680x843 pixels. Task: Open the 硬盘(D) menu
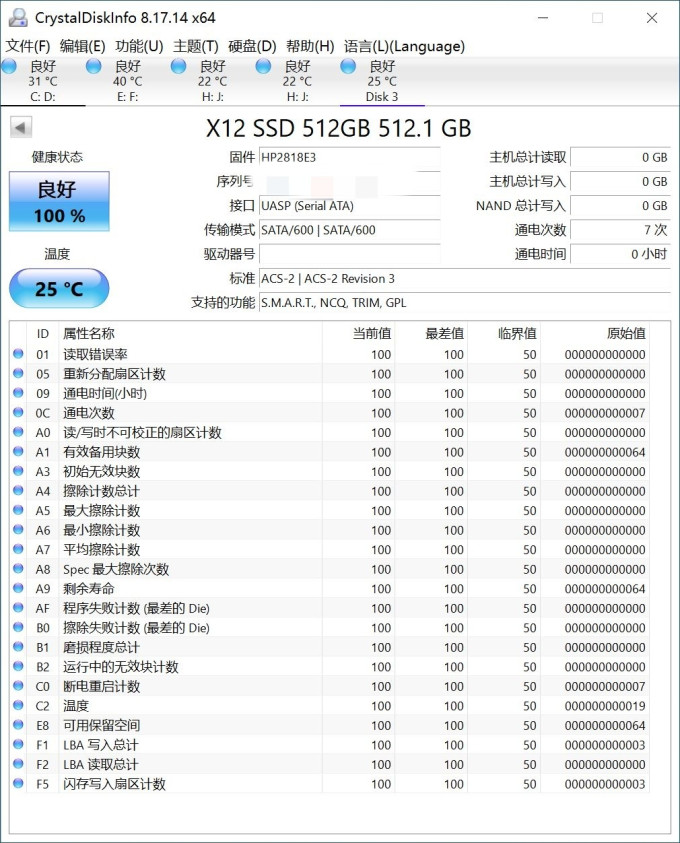point(252,46)
